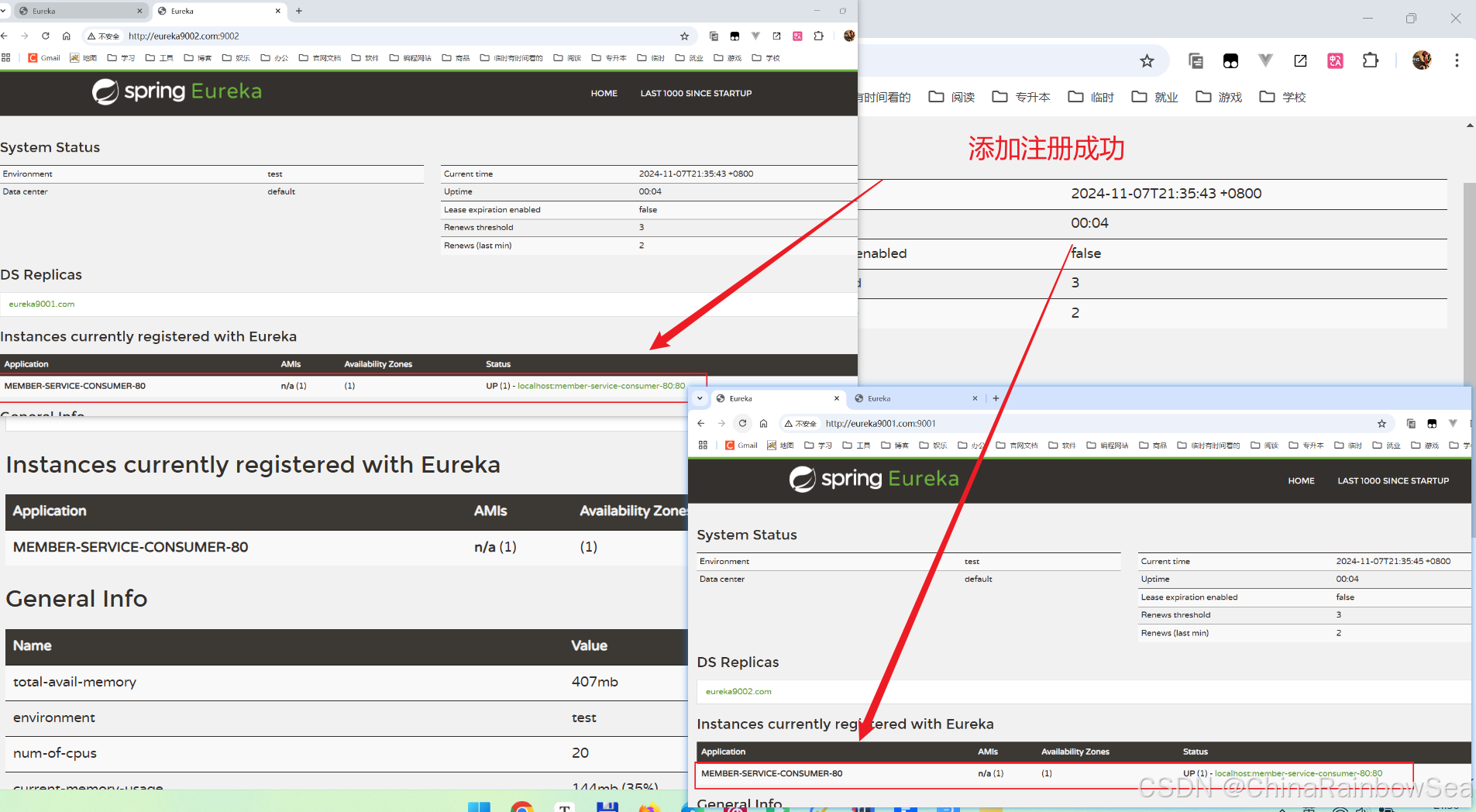Go back in the eureka9001 browser window

click(x=700, y=423)
